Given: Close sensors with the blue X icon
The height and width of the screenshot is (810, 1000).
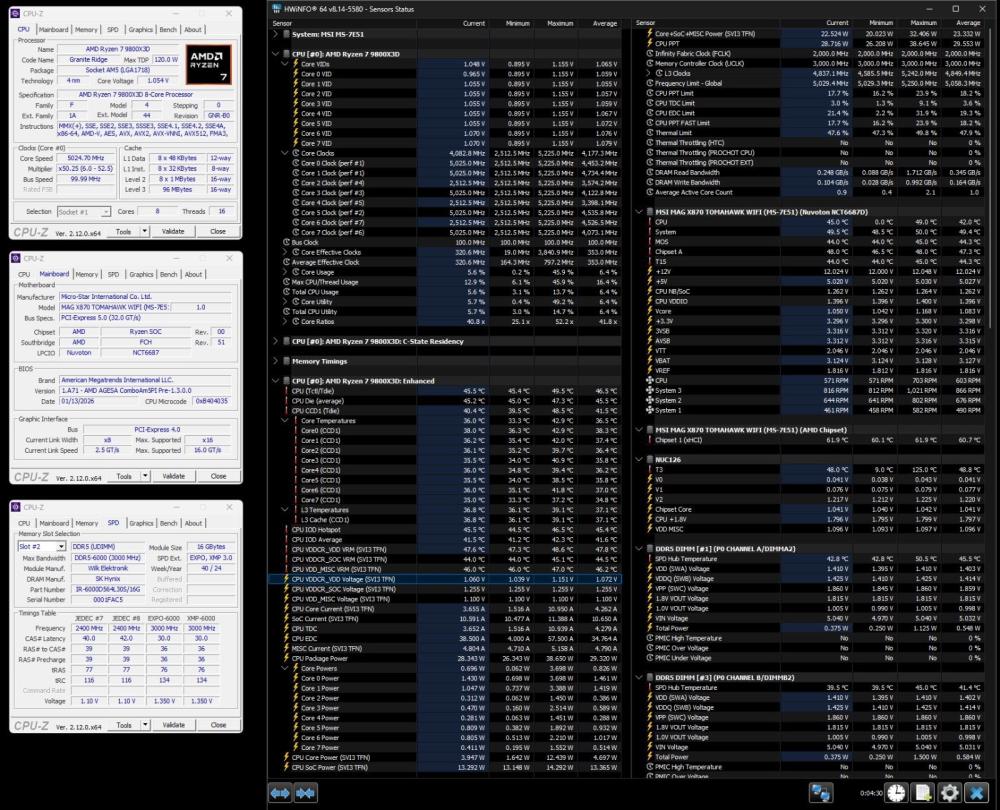Looking at the screenshot, I should pos(976,792).
